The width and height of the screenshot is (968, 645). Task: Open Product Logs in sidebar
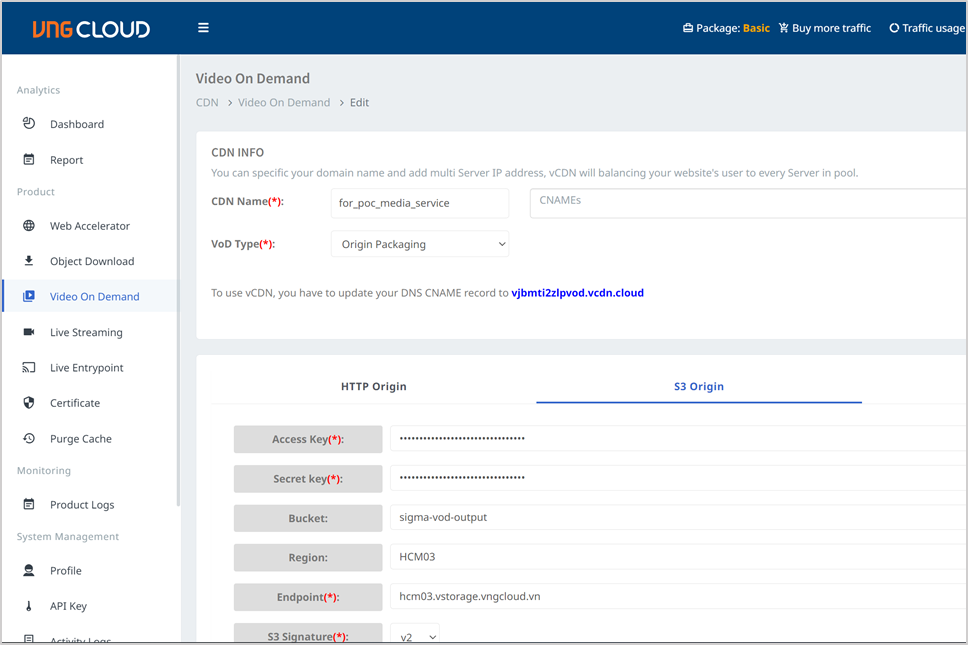pyautogui.click(x=82, y=505)
